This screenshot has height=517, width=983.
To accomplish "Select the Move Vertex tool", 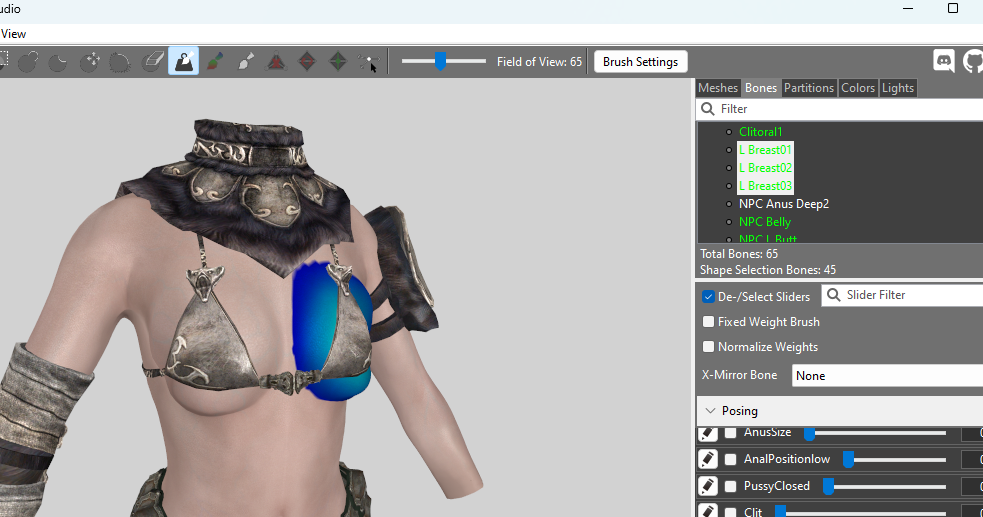I will (369, 61).
